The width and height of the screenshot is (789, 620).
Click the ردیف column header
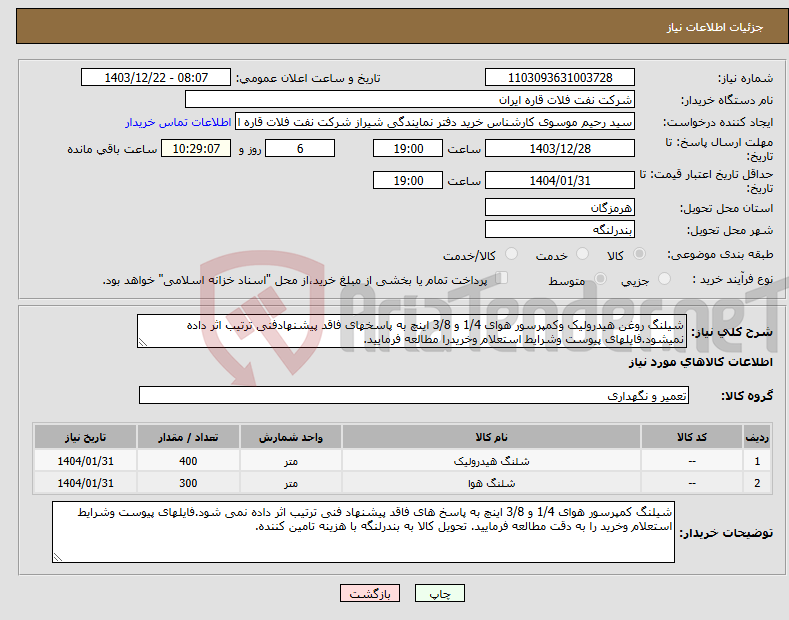coord(756,437)
